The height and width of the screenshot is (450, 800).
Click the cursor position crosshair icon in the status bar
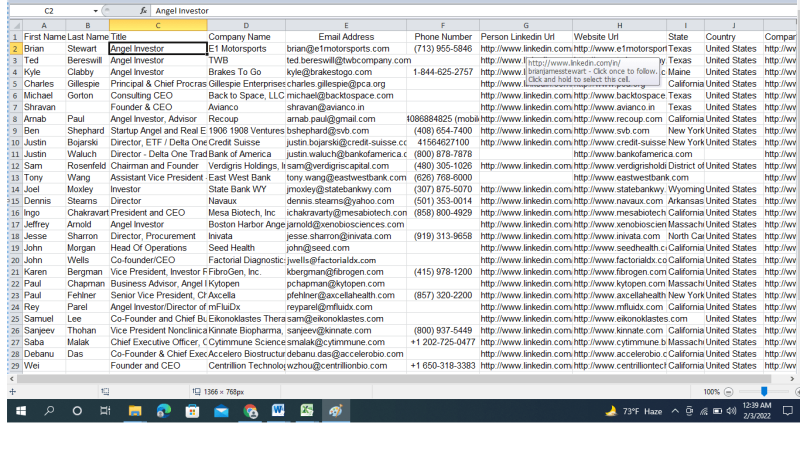(13, 392)
